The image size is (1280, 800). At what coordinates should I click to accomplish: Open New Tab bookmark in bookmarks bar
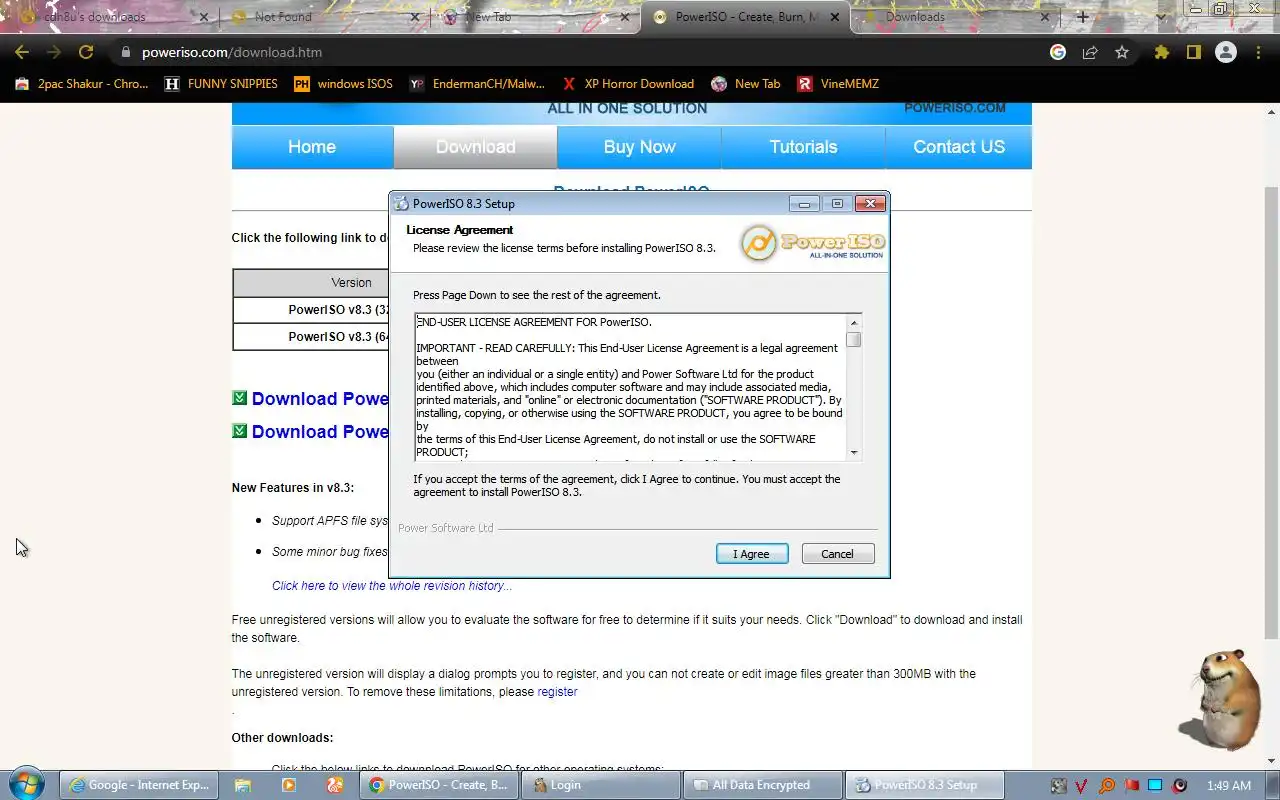746,84
